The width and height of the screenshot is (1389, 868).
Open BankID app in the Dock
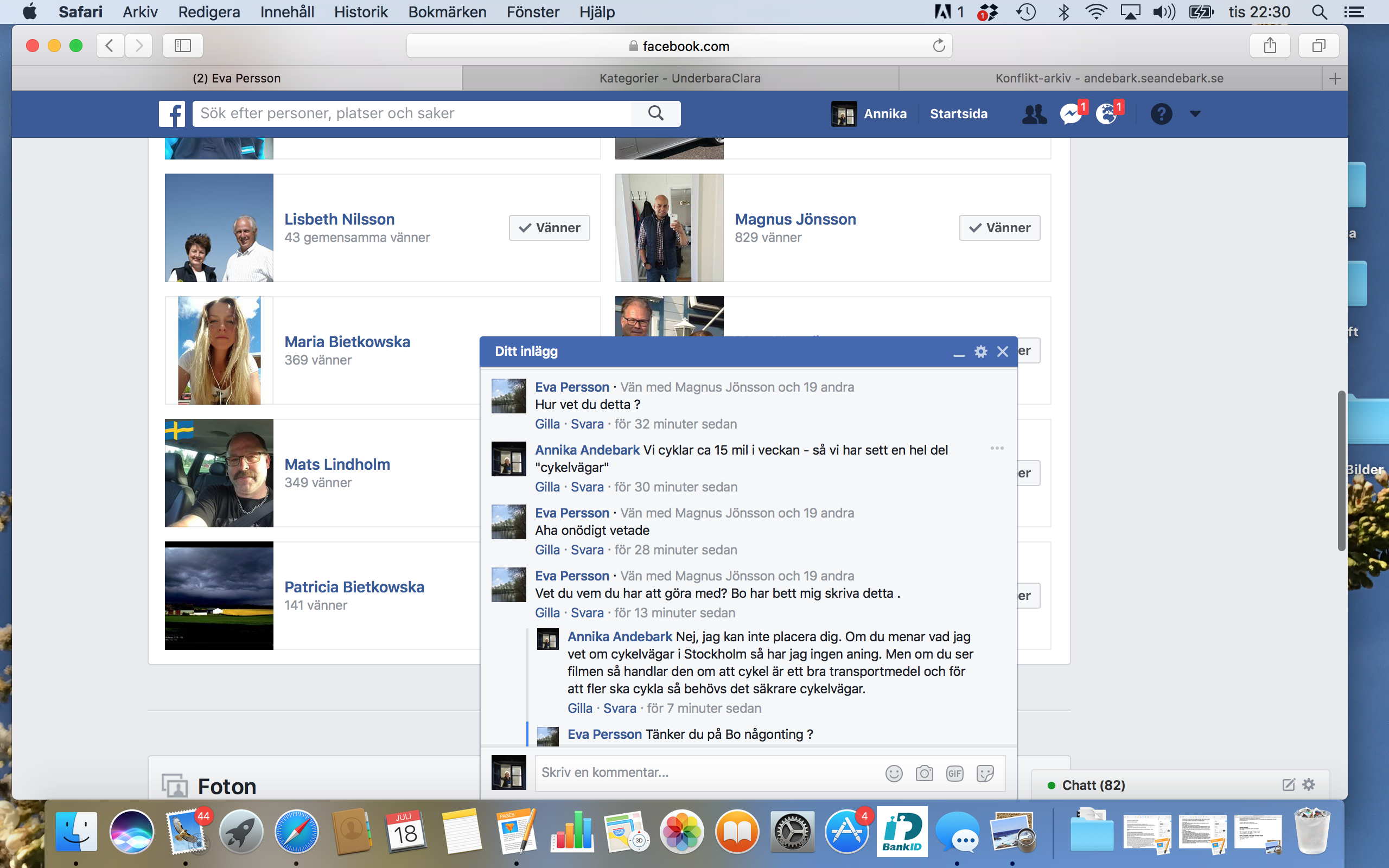point(902,831)
